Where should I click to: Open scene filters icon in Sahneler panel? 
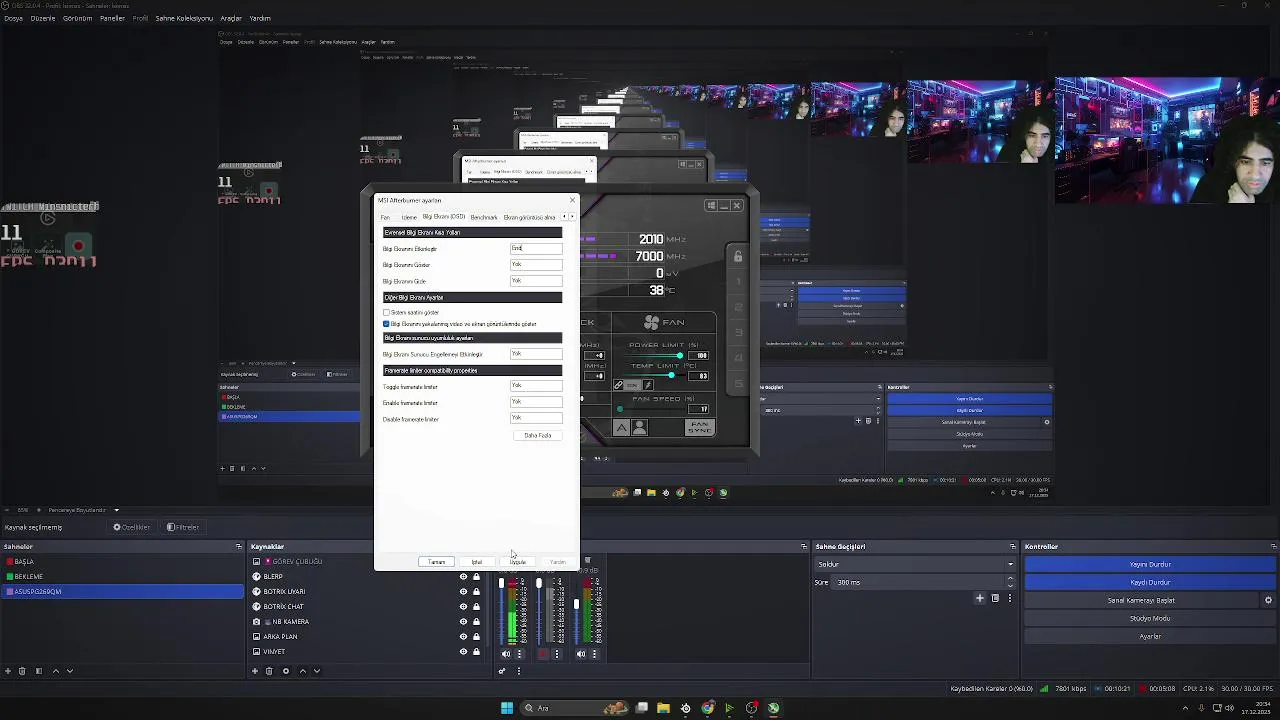click(39, 671)
